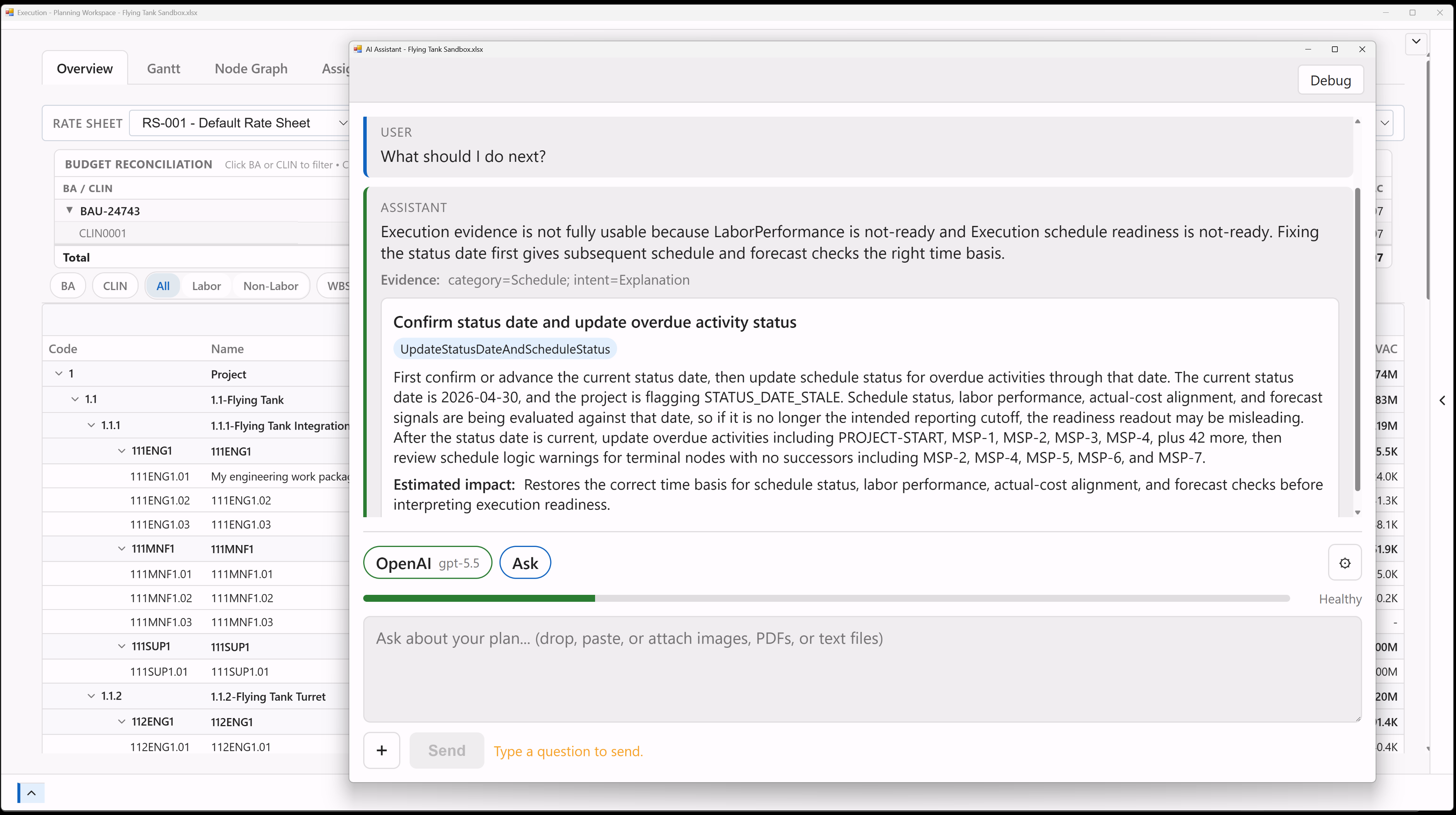Attach a file with plus button
This screenshot has width=1456, height=815.
point(381,750)
